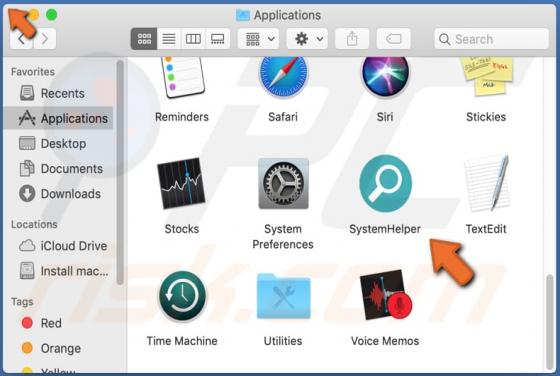
Task: Open the Utilities folder
Action: (x=284, y=296)
